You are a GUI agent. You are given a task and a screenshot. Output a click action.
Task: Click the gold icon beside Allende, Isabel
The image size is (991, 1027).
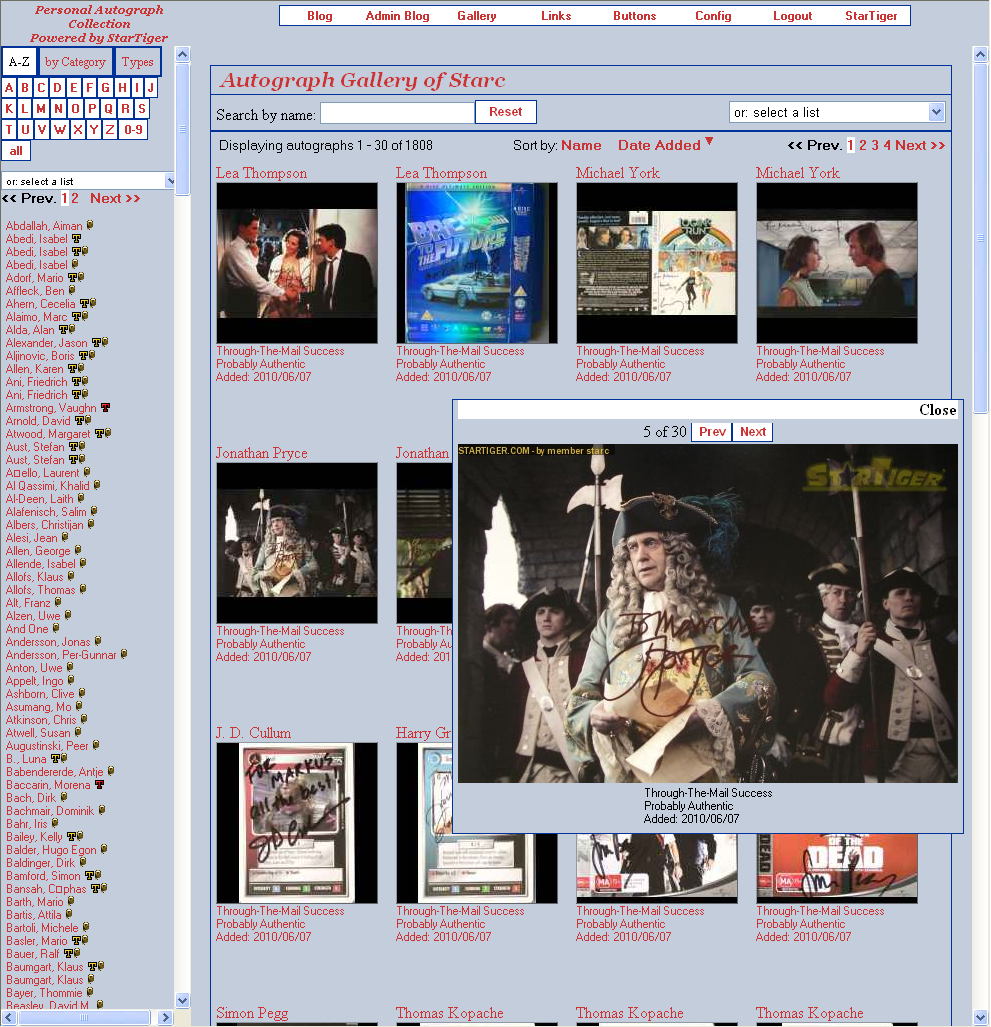[x=83, y=563]
